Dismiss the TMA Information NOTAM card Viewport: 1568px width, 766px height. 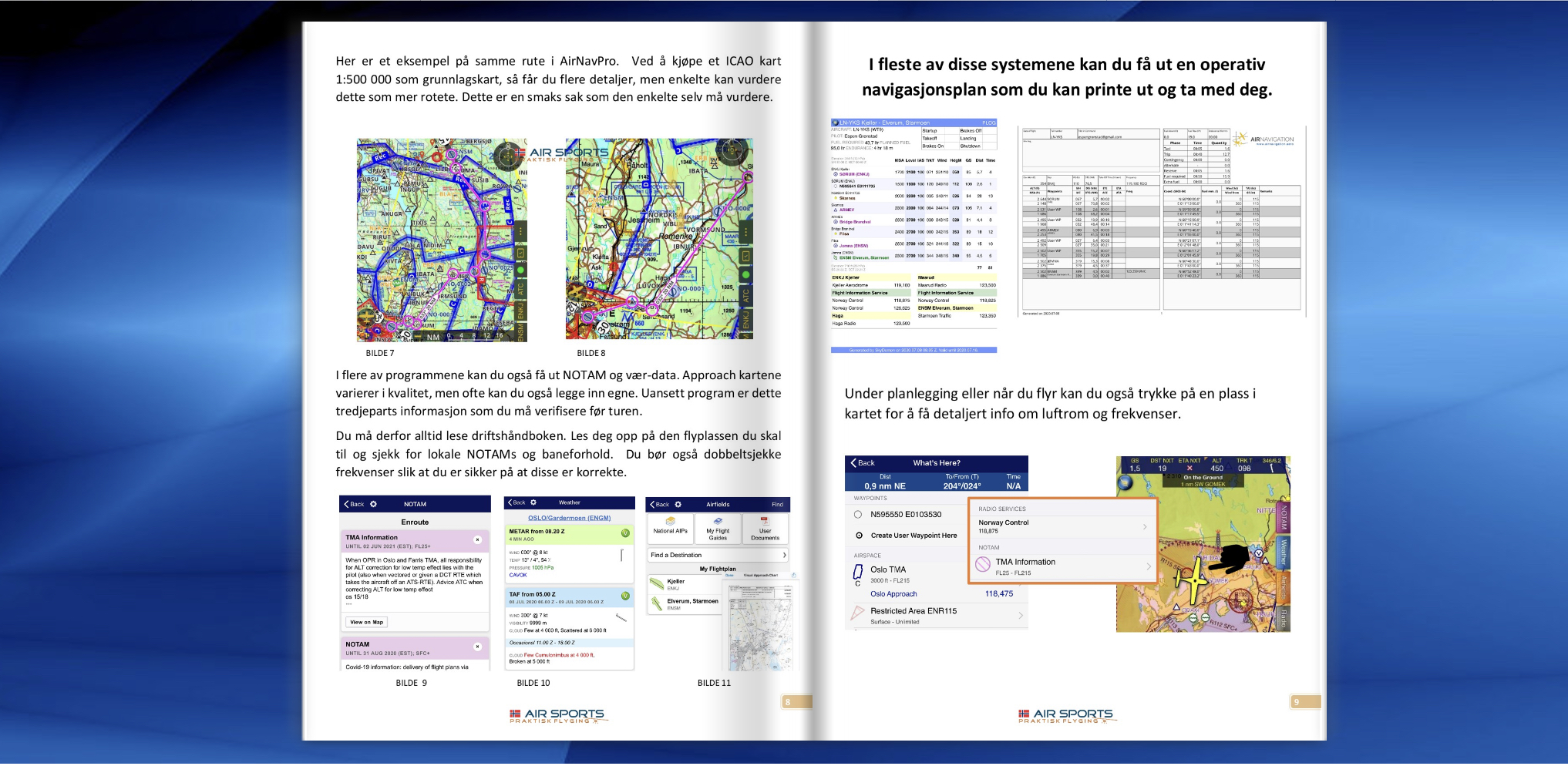click(x=477, y=539)
